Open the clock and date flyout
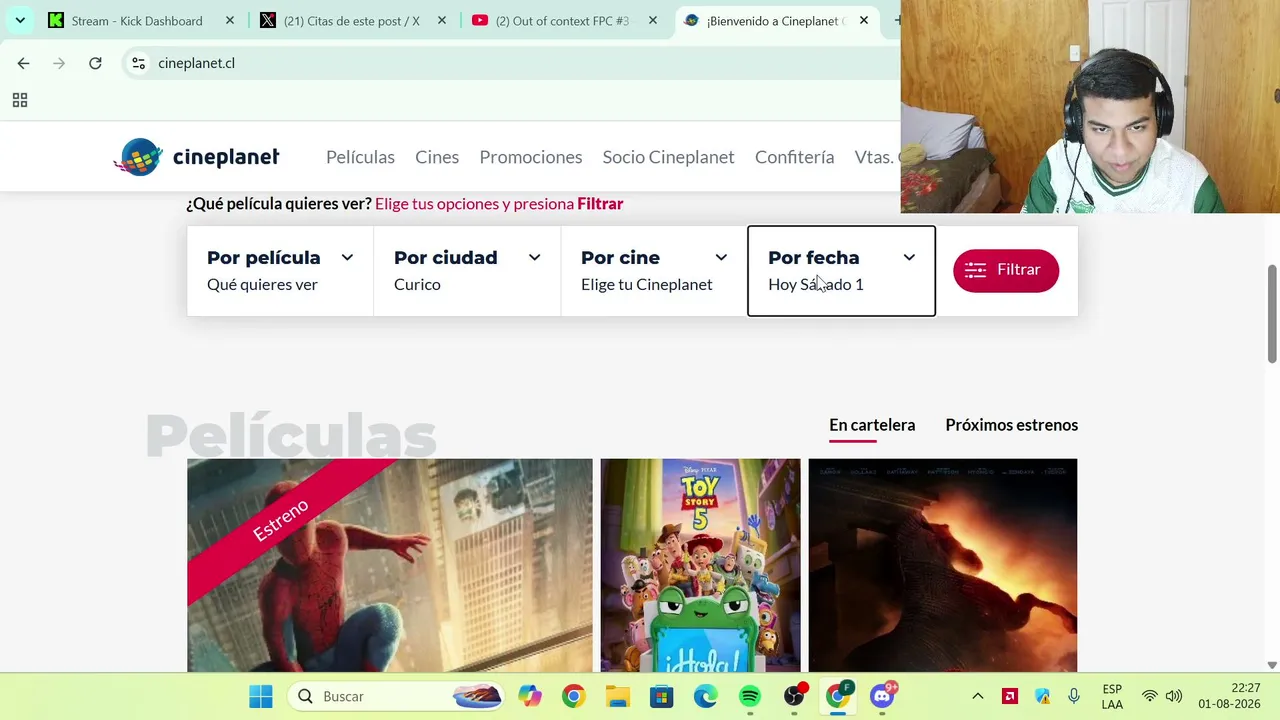The height and width of the screenshot is (720, 1280). pos(1229,696)
